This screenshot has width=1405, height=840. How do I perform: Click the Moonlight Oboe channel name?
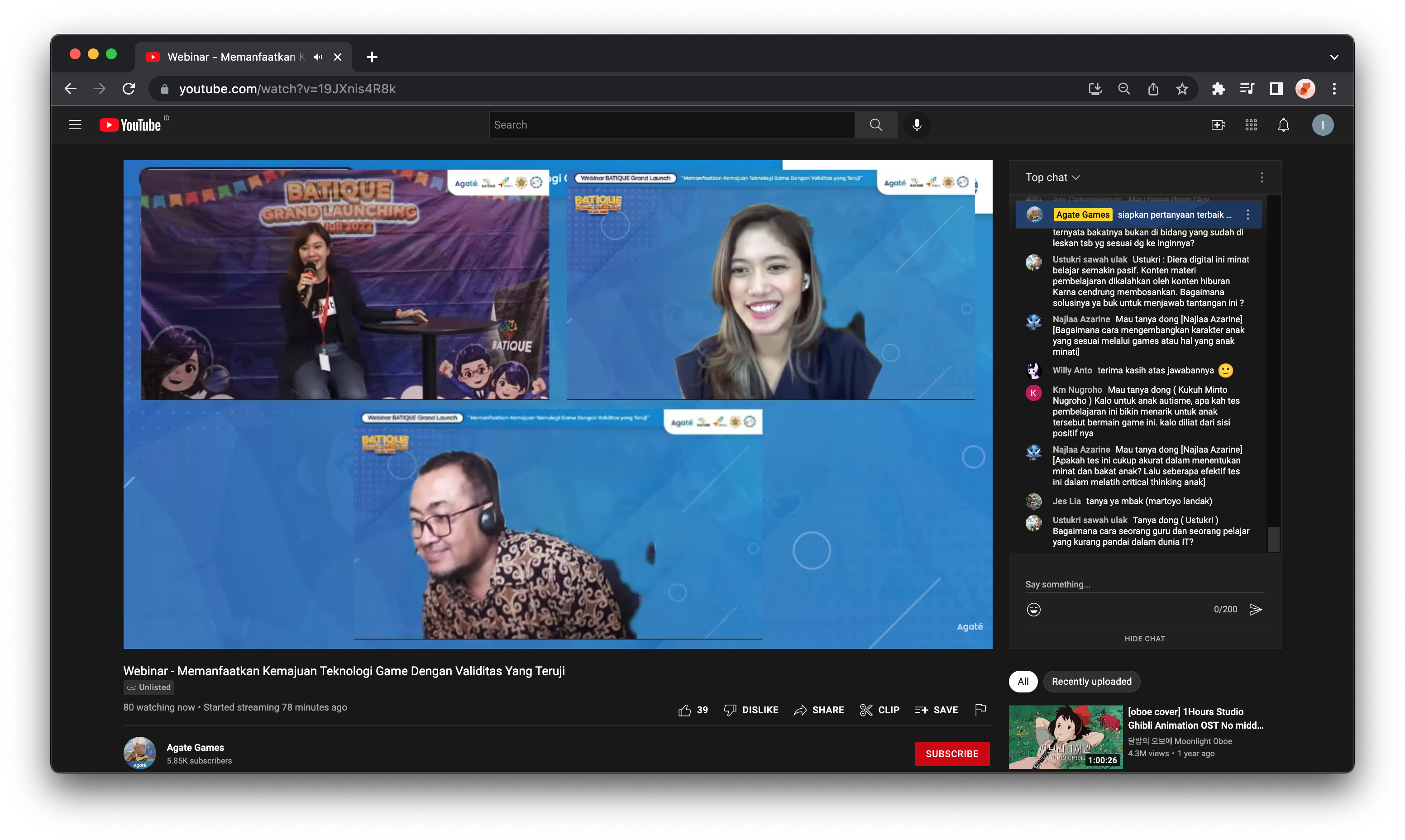click(1179, 741)
